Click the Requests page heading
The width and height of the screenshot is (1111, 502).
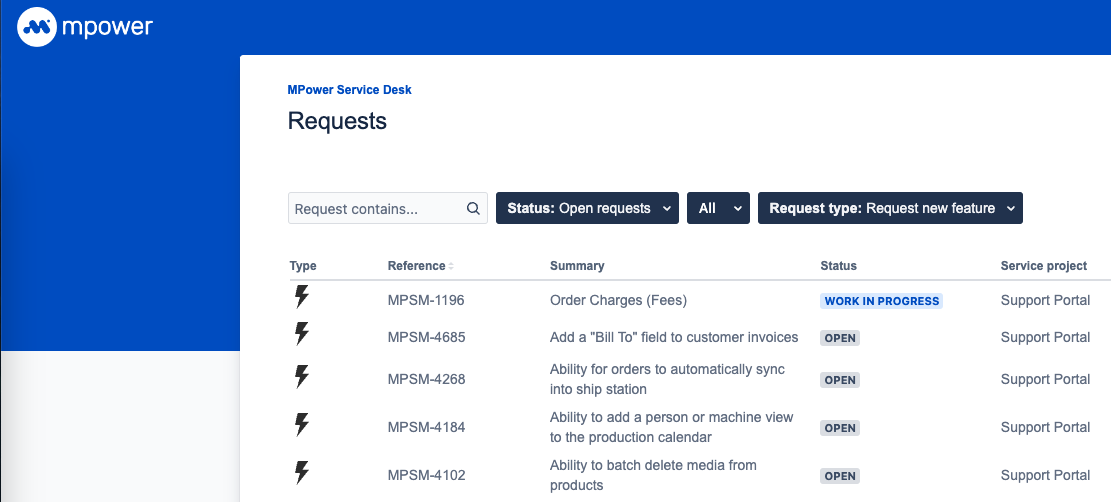(337, 121)
